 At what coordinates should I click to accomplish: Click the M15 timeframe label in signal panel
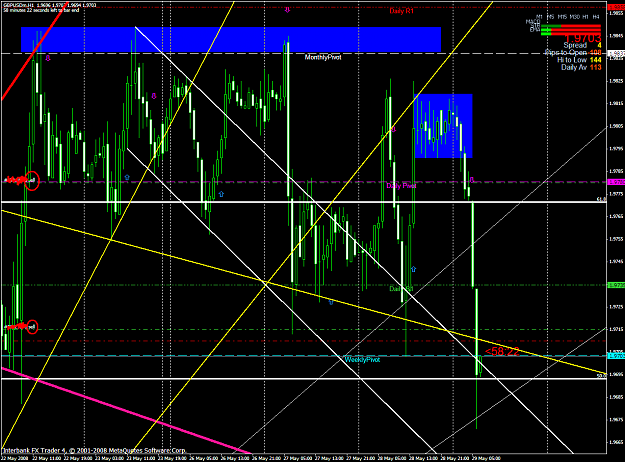coord(562,17)
